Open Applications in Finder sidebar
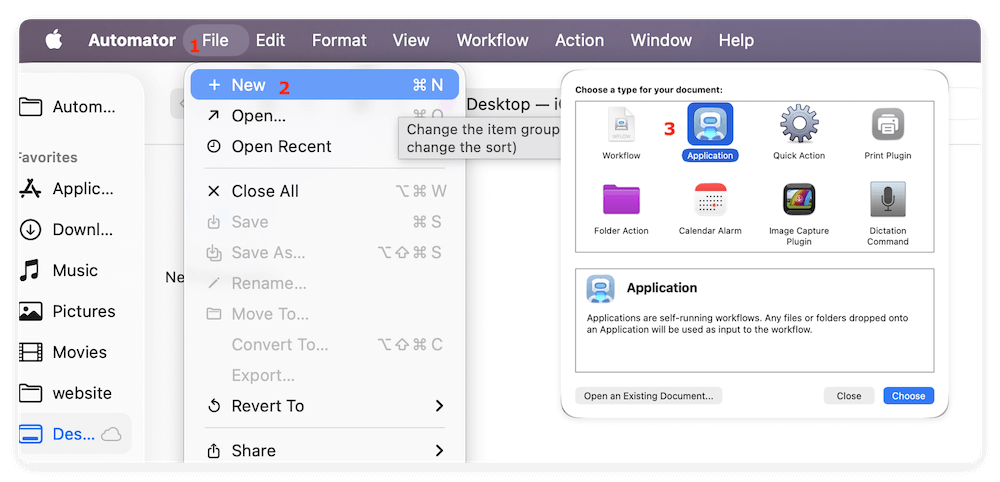This screenshot has height=482, width=1000. point(68,189)
